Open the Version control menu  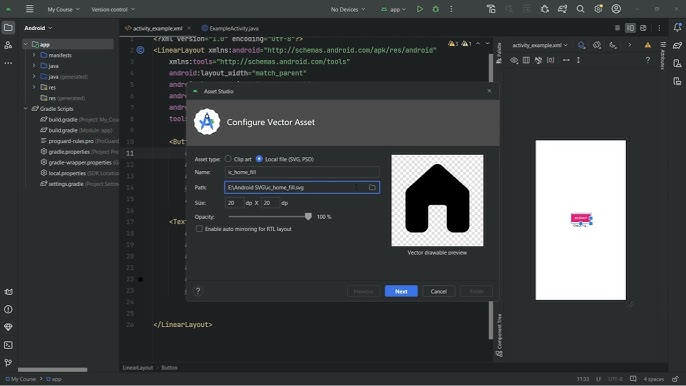coord(113,9)
